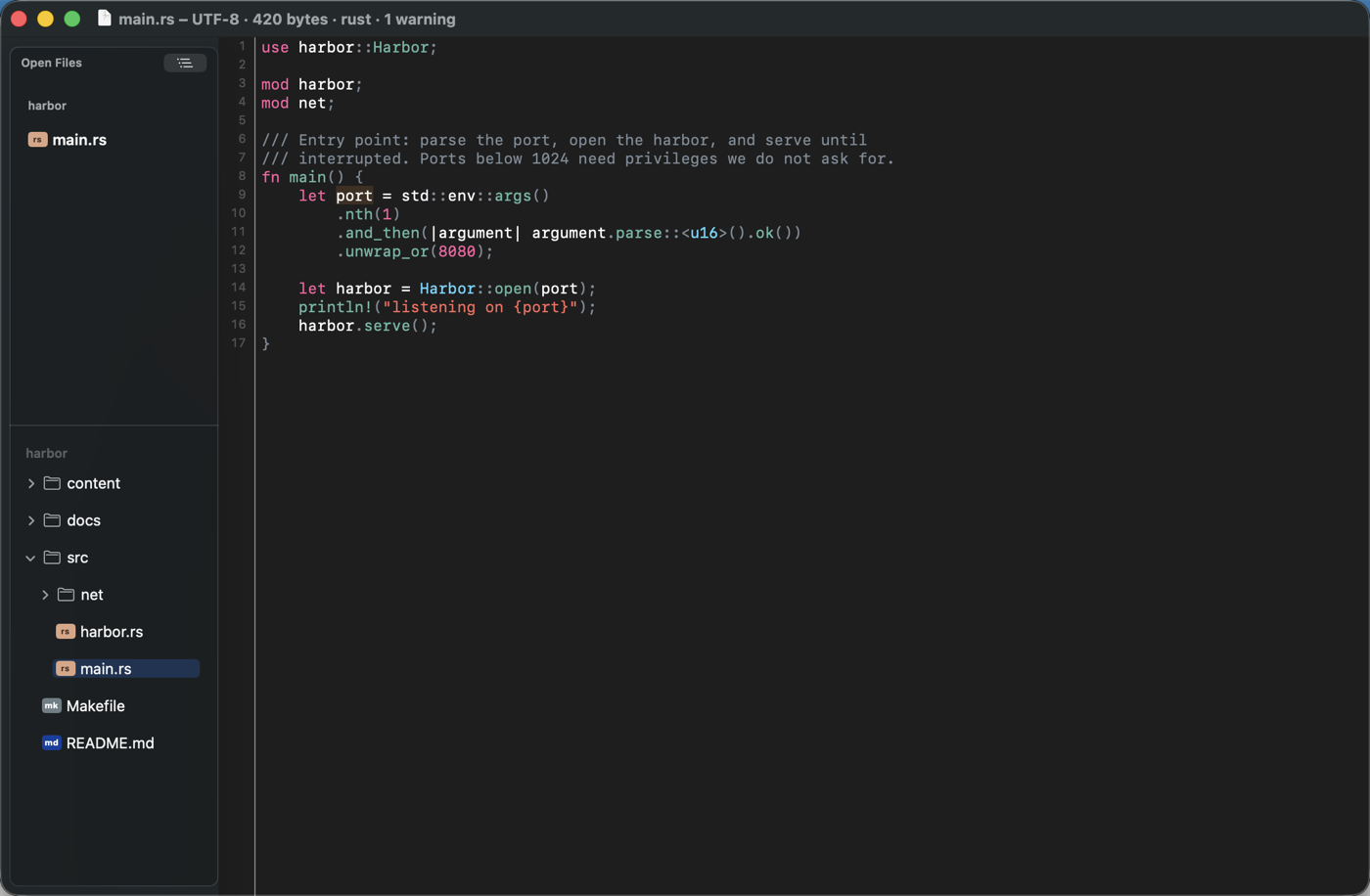Click 'Harbor::open(port)' on line 14
Screen dimensions: 1370x896
(503, 289)
